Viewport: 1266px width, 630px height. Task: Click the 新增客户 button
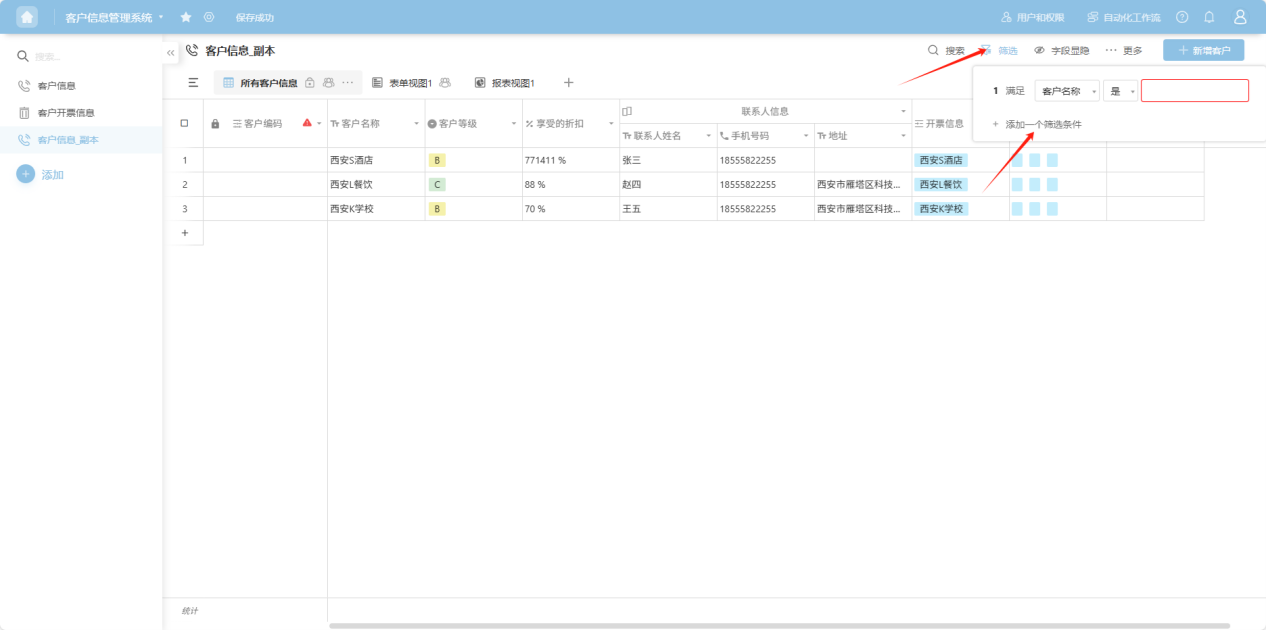coord(1203,50)
